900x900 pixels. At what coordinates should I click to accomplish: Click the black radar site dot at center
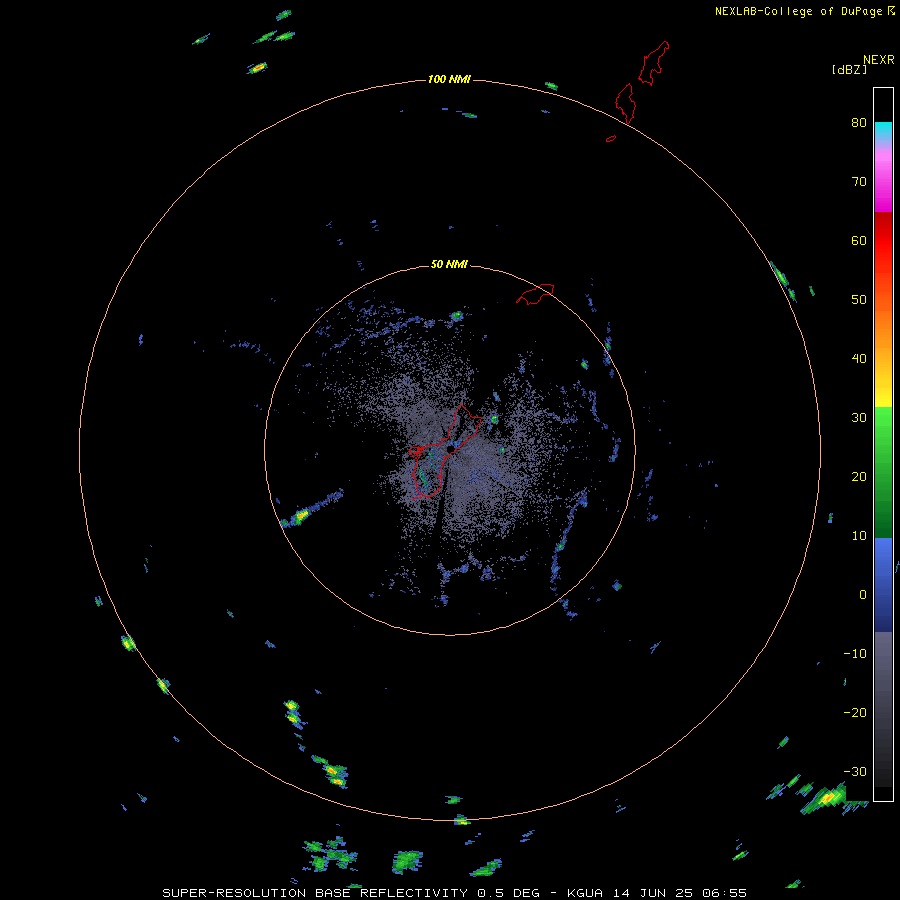[x=450, y=449]
